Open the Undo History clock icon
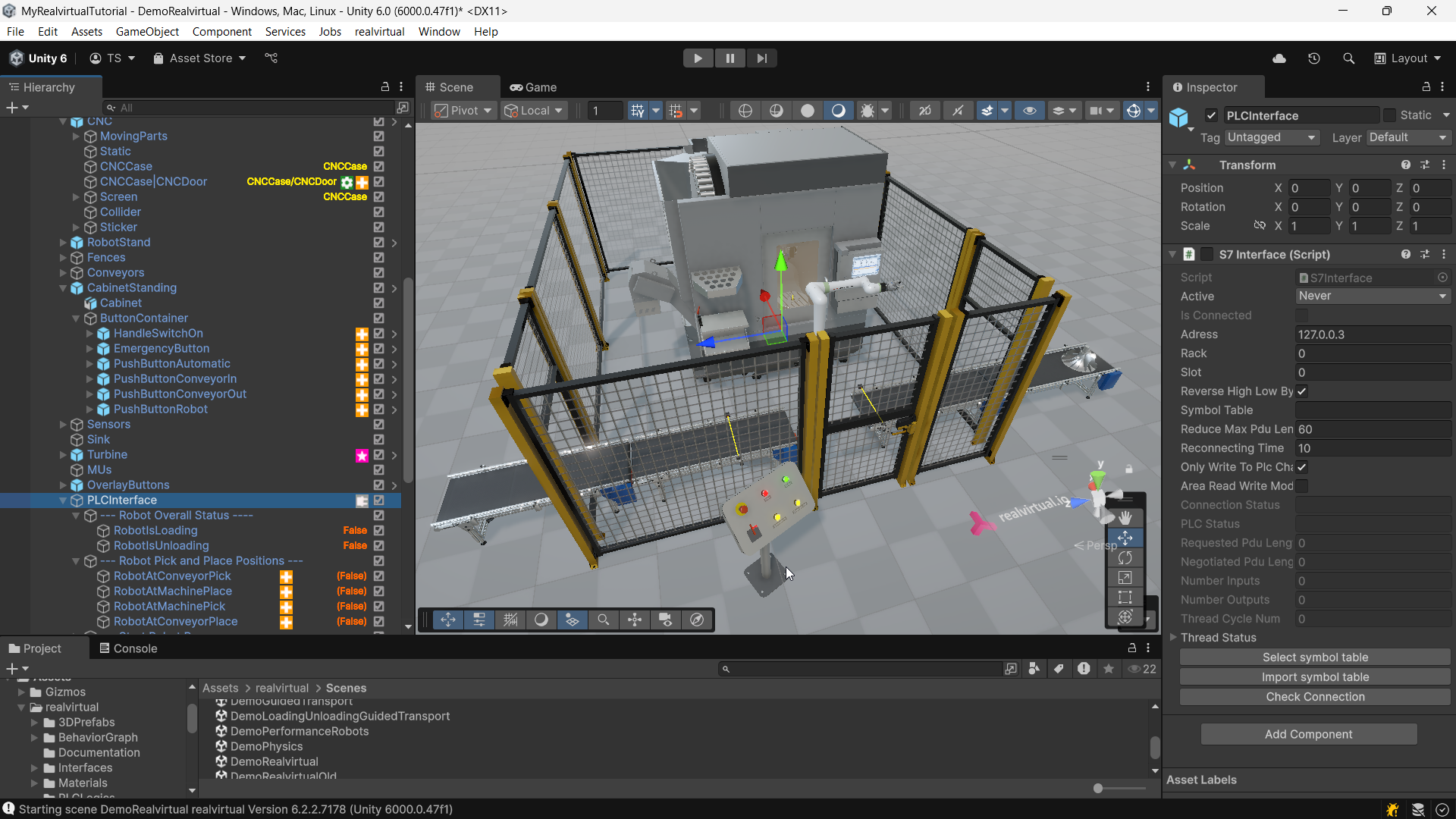The width and height of the screenshot is (1456, 819). 1314,58
